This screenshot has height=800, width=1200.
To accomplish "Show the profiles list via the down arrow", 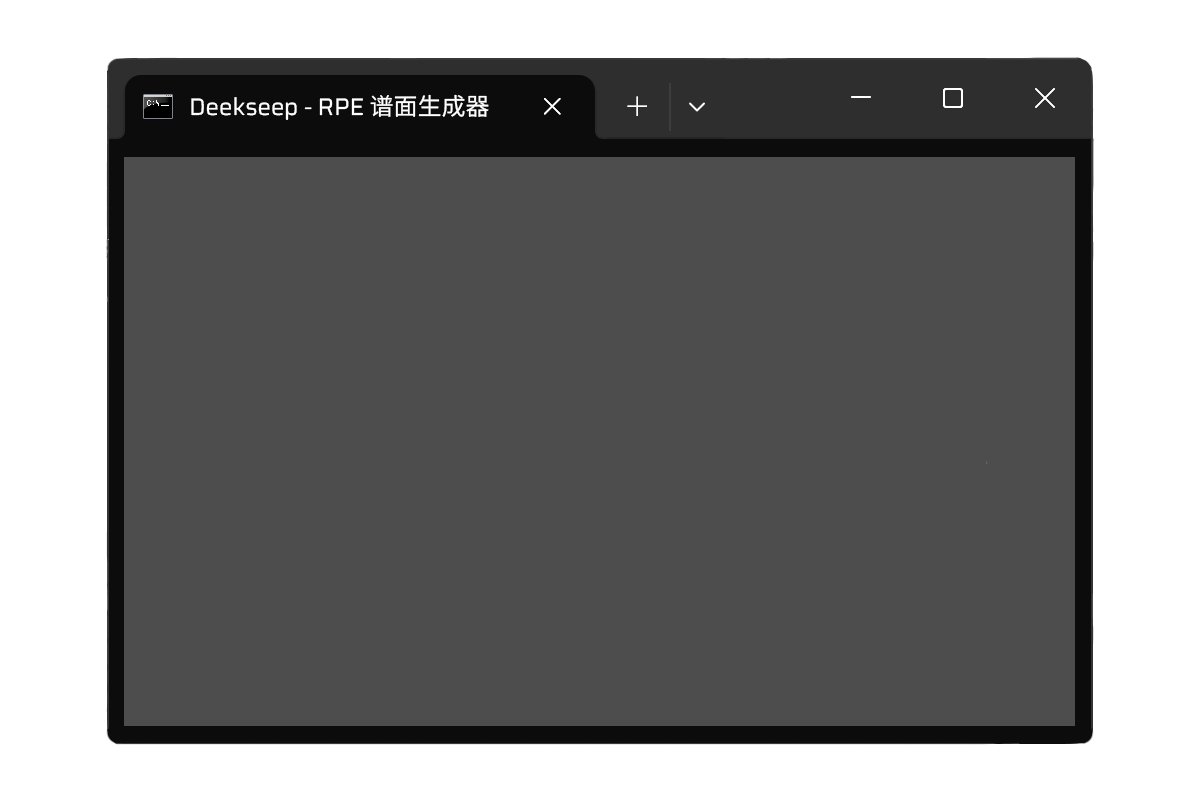I will (697, 107).
